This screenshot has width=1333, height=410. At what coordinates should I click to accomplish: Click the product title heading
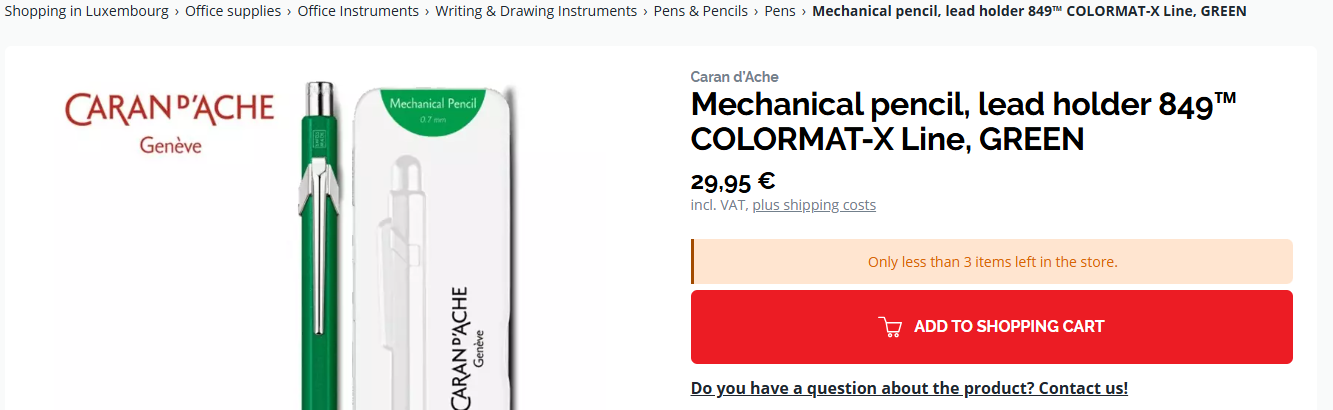964,121
